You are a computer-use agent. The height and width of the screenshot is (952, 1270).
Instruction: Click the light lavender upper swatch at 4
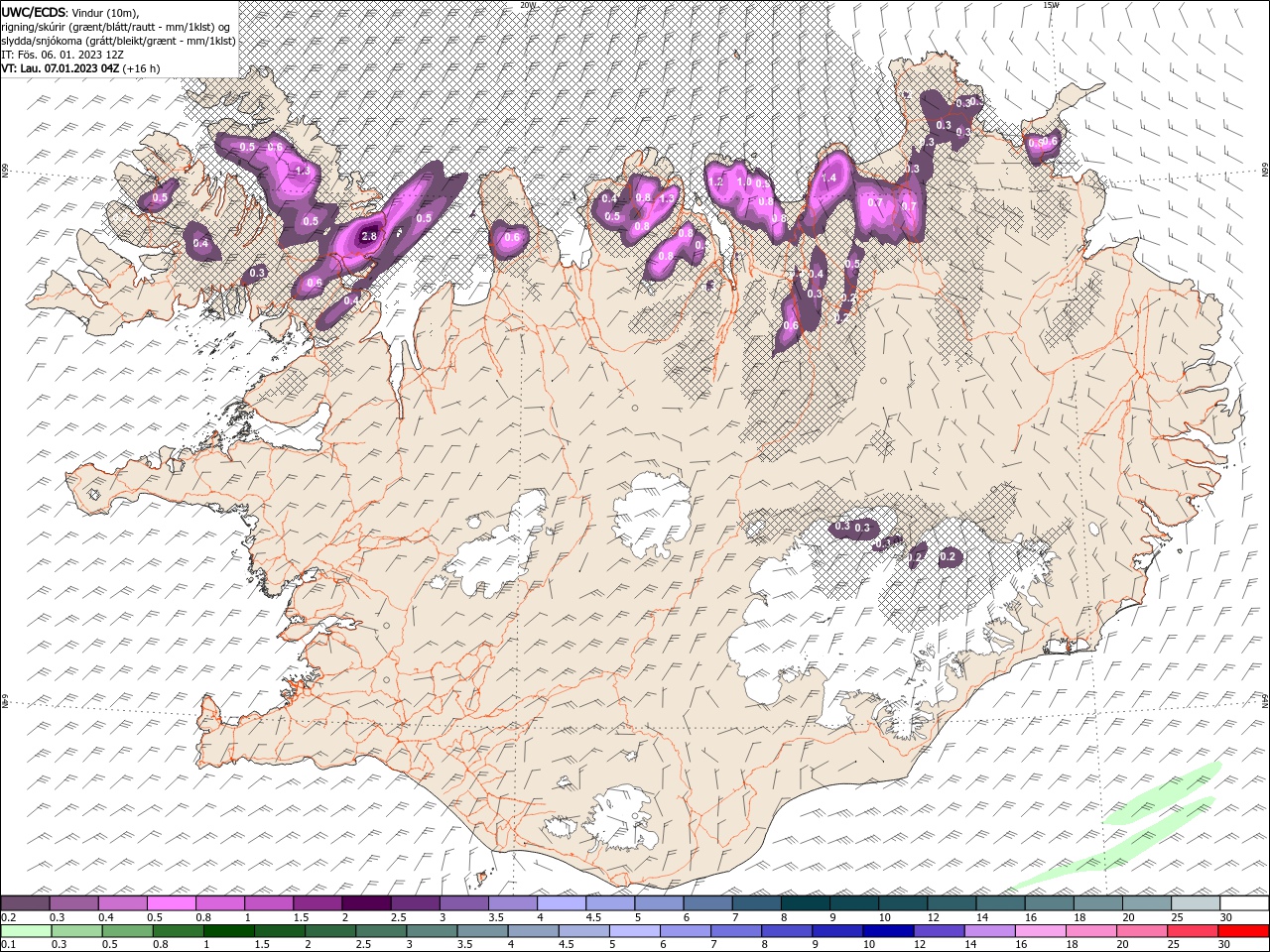coord(560,903)
